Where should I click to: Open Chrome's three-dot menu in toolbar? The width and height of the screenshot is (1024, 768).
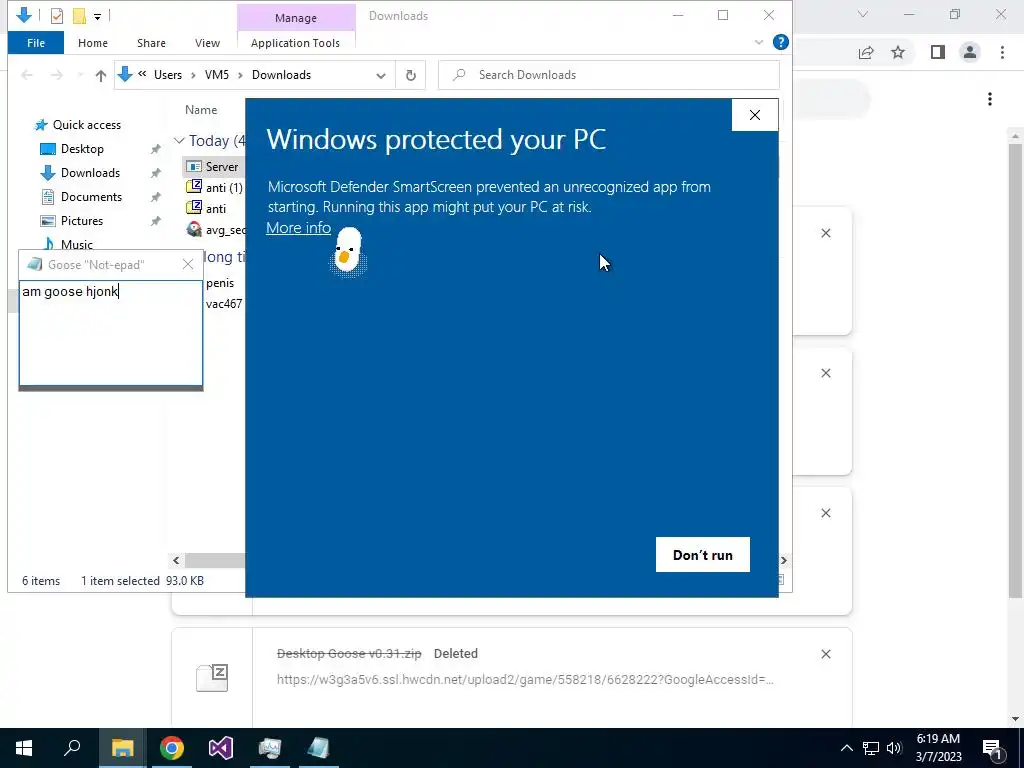pos(1002,52)
